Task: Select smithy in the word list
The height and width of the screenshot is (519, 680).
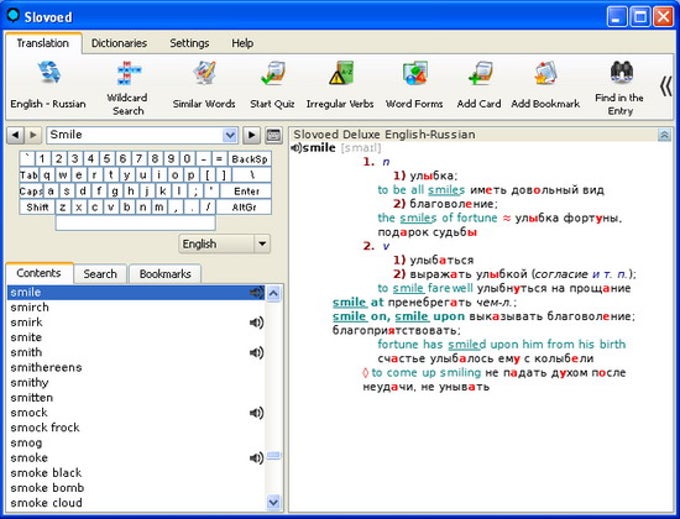Action: tap(136, 383)
